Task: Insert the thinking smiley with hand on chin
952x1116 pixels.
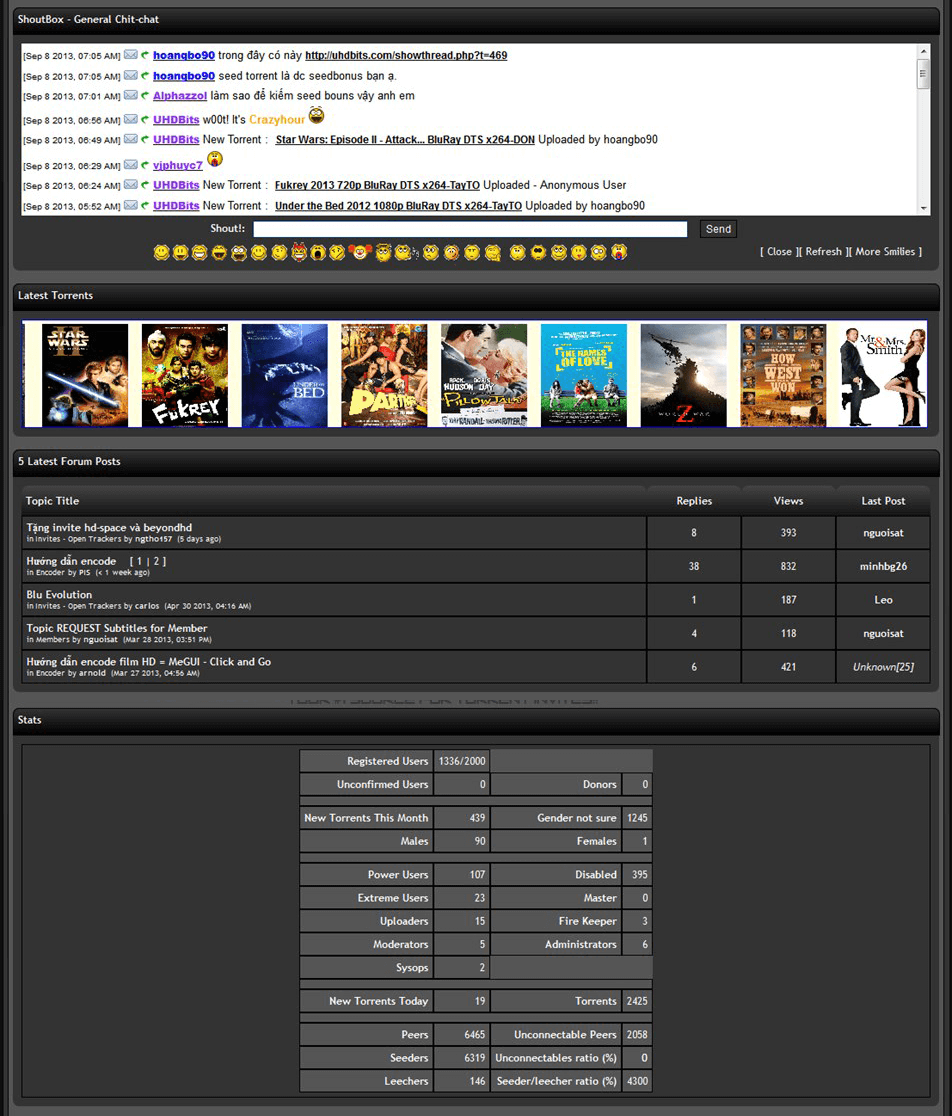Action: point(492,252)
